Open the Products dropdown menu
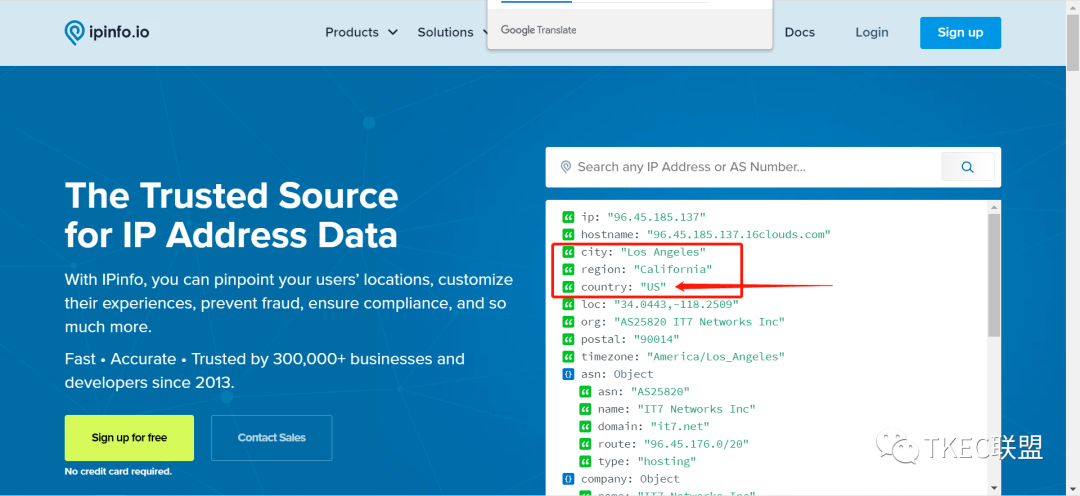Screen dimensions: 1080x496 pyautogui.click(x=362, y=32)
